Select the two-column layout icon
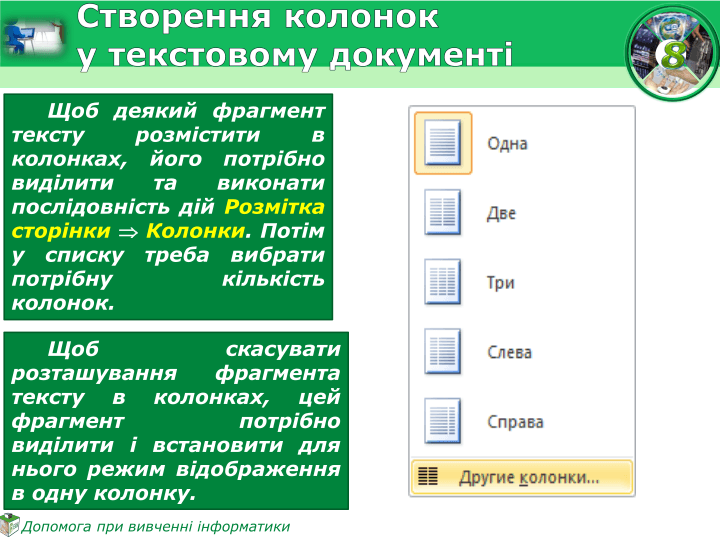 [442, 213]
